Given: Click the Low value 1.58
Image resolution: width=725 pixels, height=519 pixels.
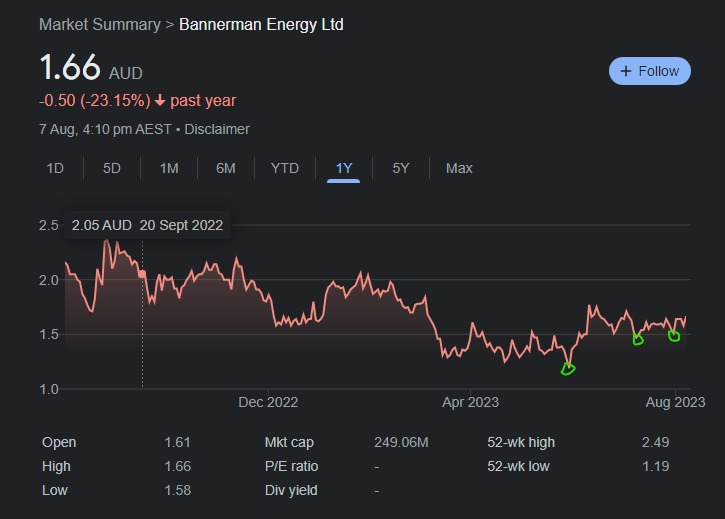Looking at the screenshot, I should [x=178, y=490].
